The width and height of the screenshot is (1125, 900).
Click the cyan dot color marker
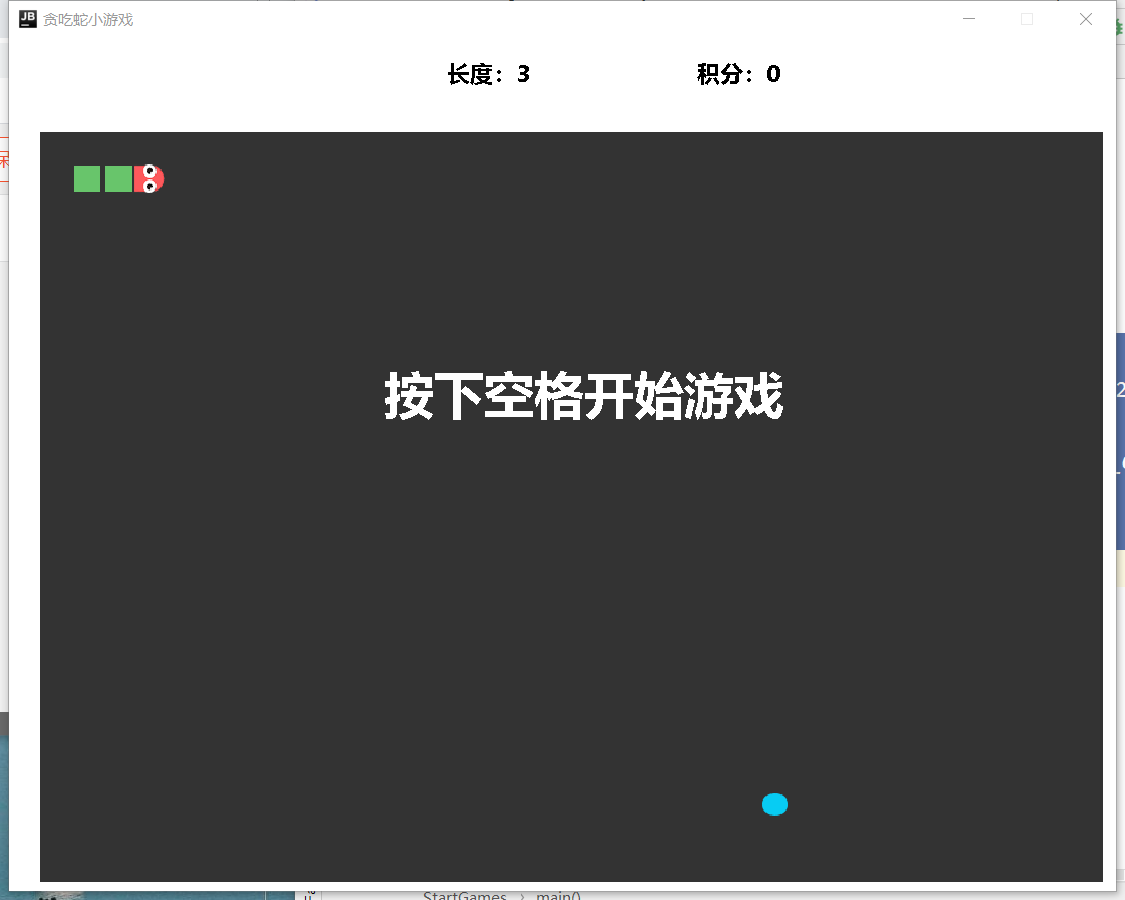tap(775, 804)
